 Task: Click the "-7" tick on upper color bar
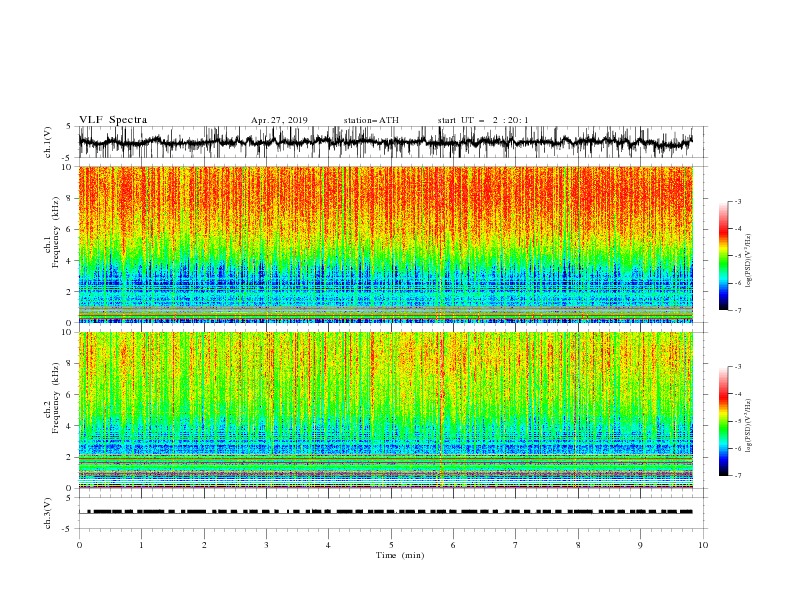(x=737, y=310)
